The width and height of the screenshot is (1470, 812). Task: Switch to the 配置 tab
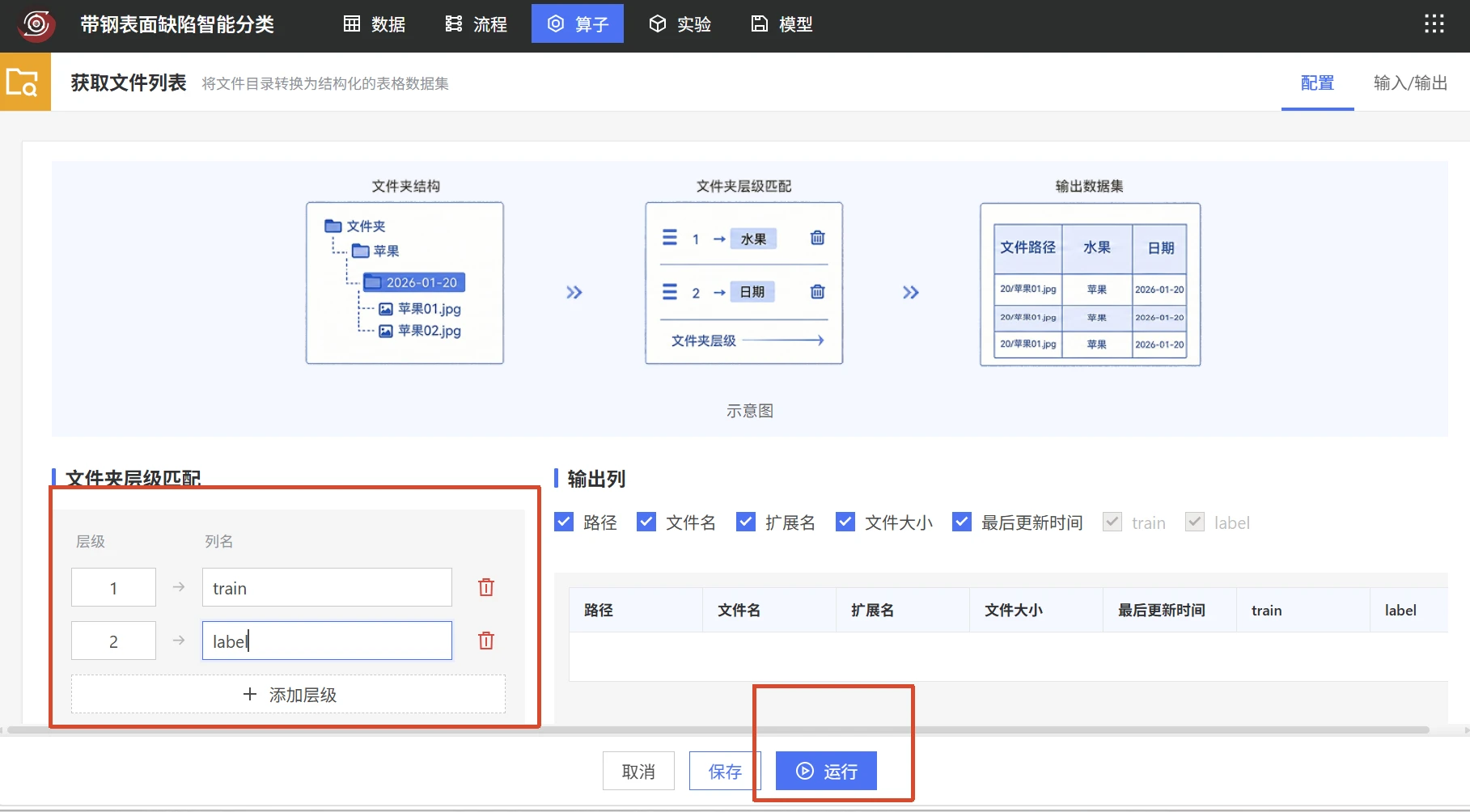coord(1317,82)
